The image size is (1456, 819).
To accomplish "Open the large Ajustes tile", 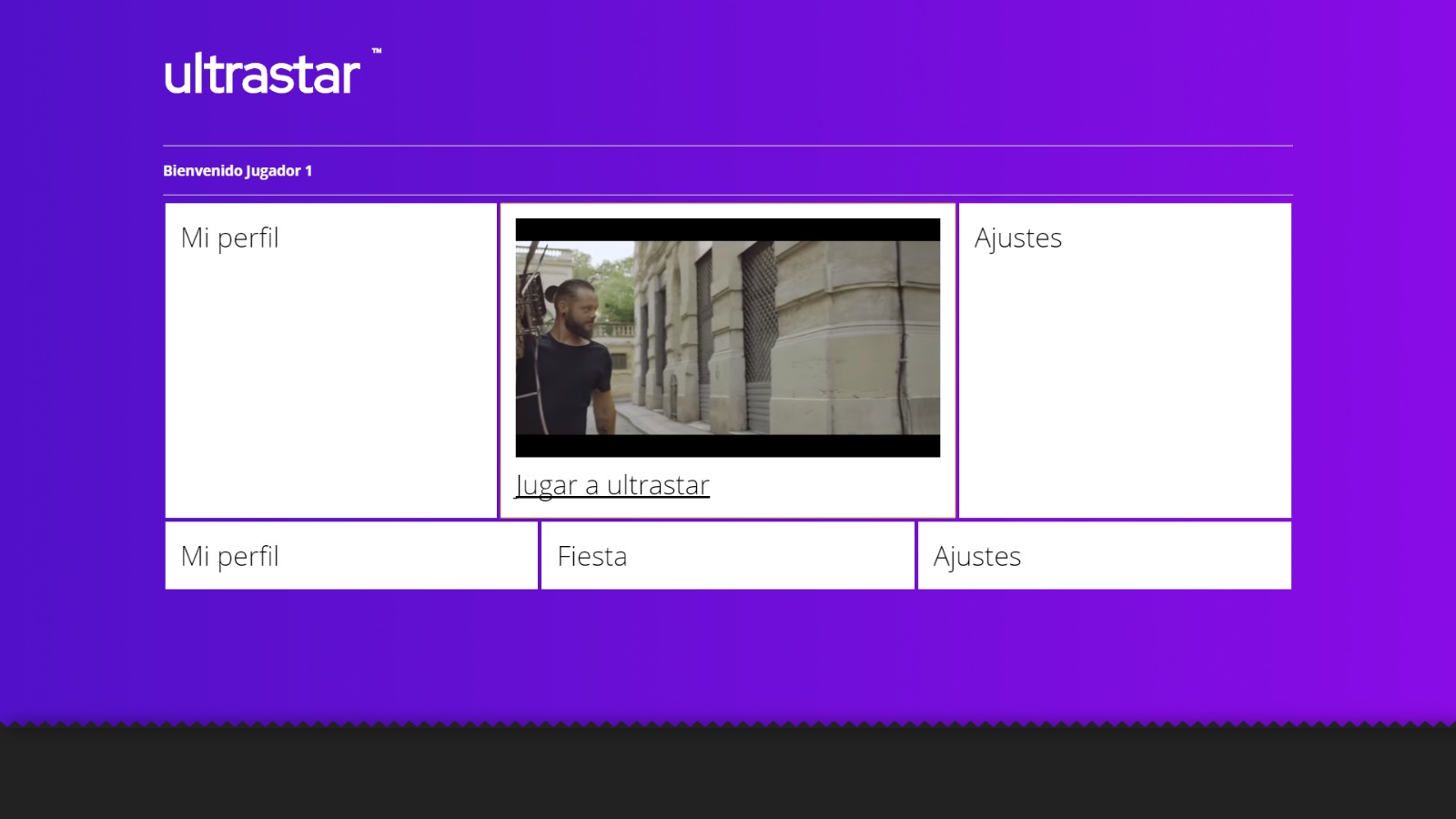I will click(x=1125, y=360).
